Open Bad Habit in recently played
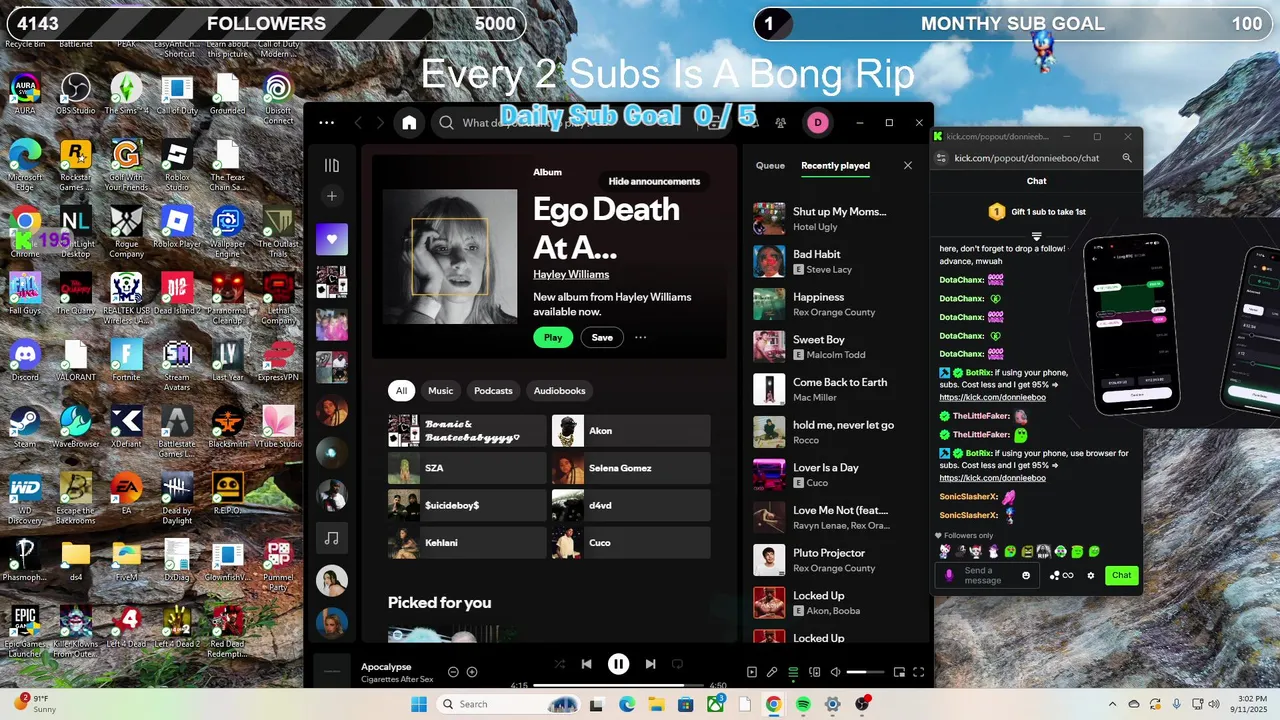The image size is (1280, 720). [x=835, y=261]
